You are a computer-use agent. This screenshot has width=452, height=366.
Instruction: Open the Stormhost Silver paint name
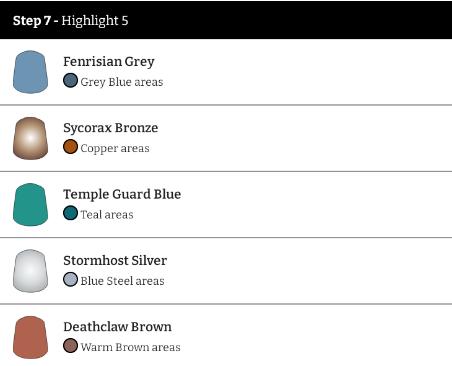[x=115, y=260]
